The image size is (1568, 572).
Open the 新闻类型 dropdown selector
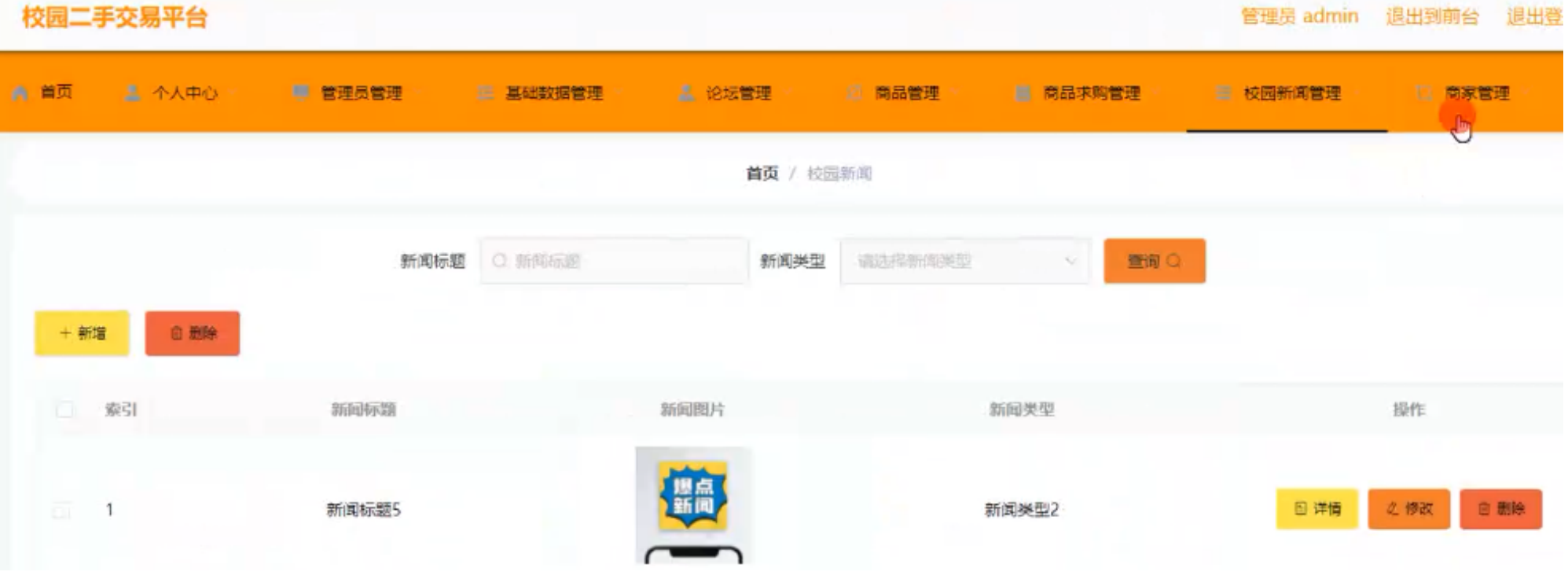965,261
